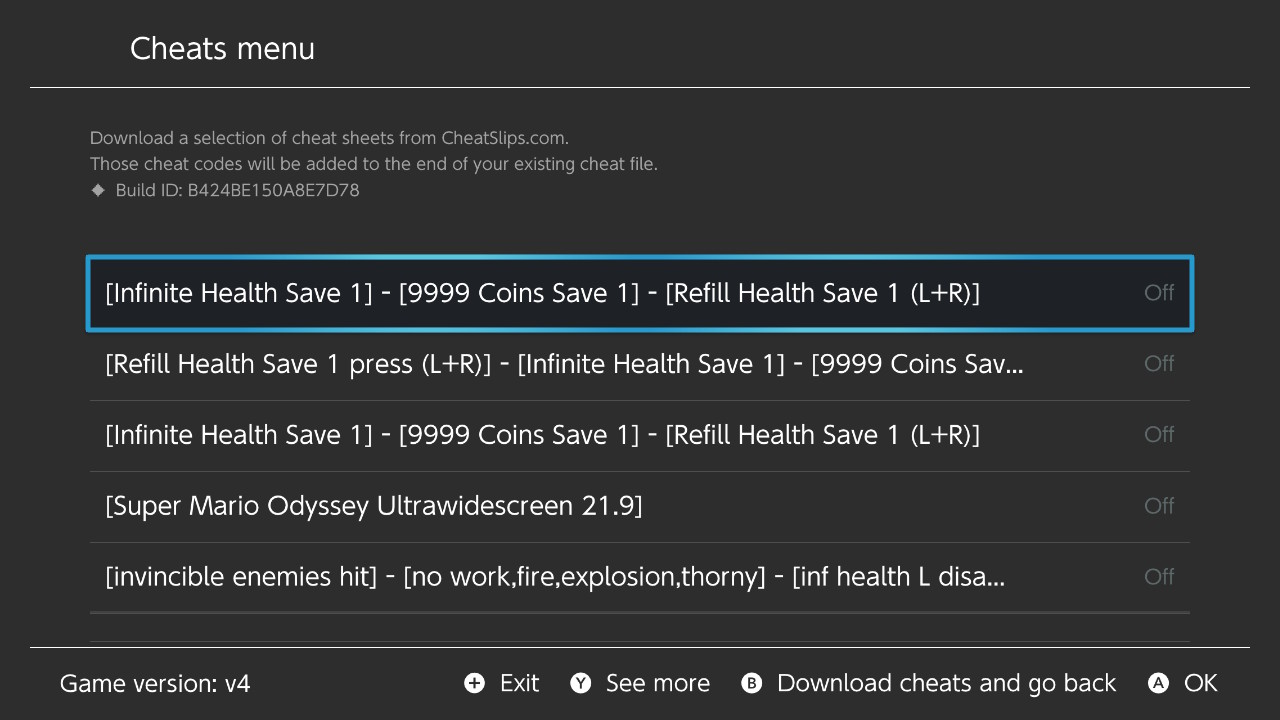
Task: Select the Refill Health Save 1 press (L+R) entry
Action: point(640,364)
